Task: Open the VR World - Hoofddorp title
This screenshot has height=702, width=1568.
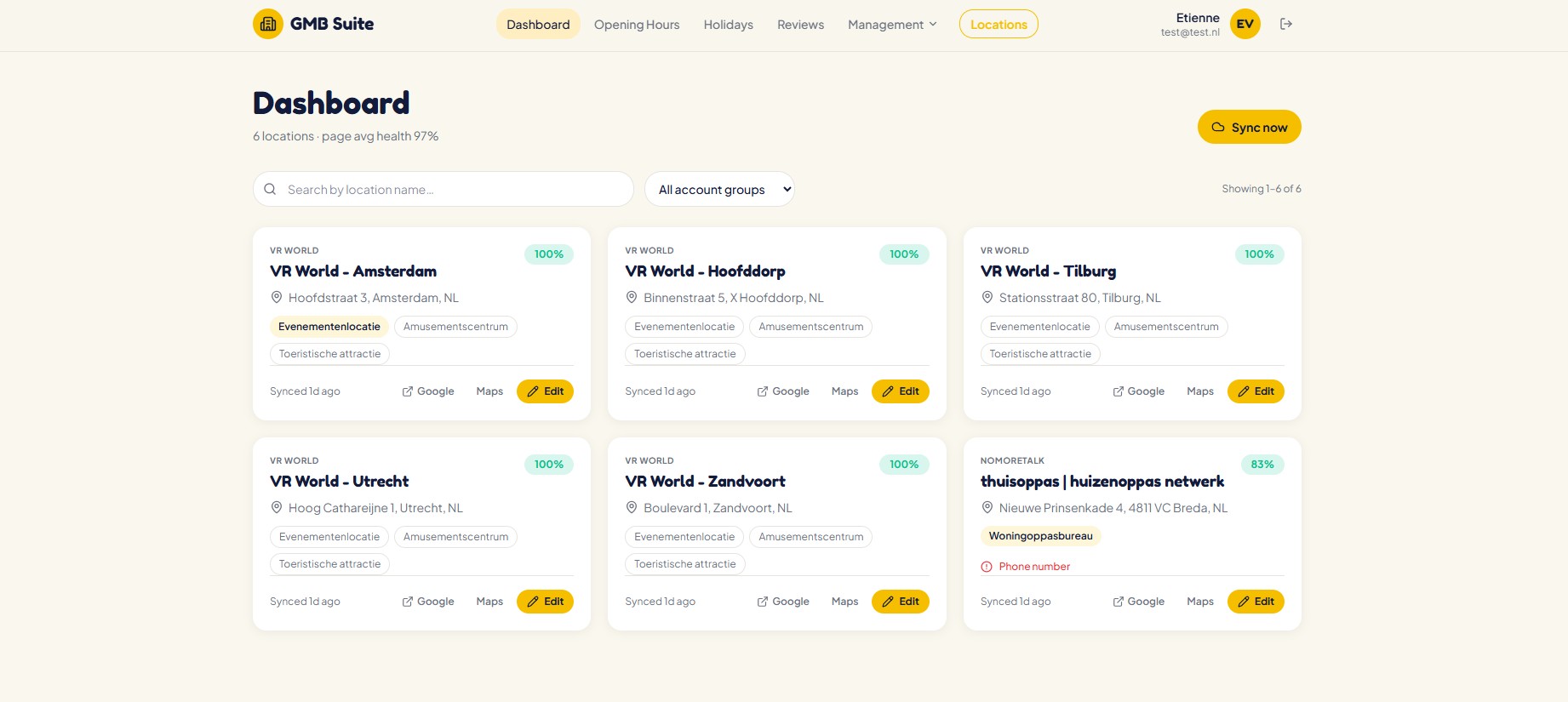Action: pyautogui.click(x=705, y=271)
